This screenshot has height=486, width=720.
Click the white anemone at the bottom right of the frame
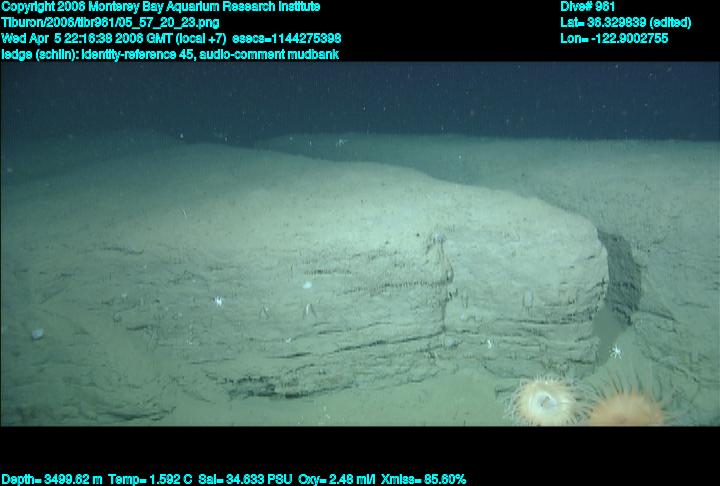point(545,402)
